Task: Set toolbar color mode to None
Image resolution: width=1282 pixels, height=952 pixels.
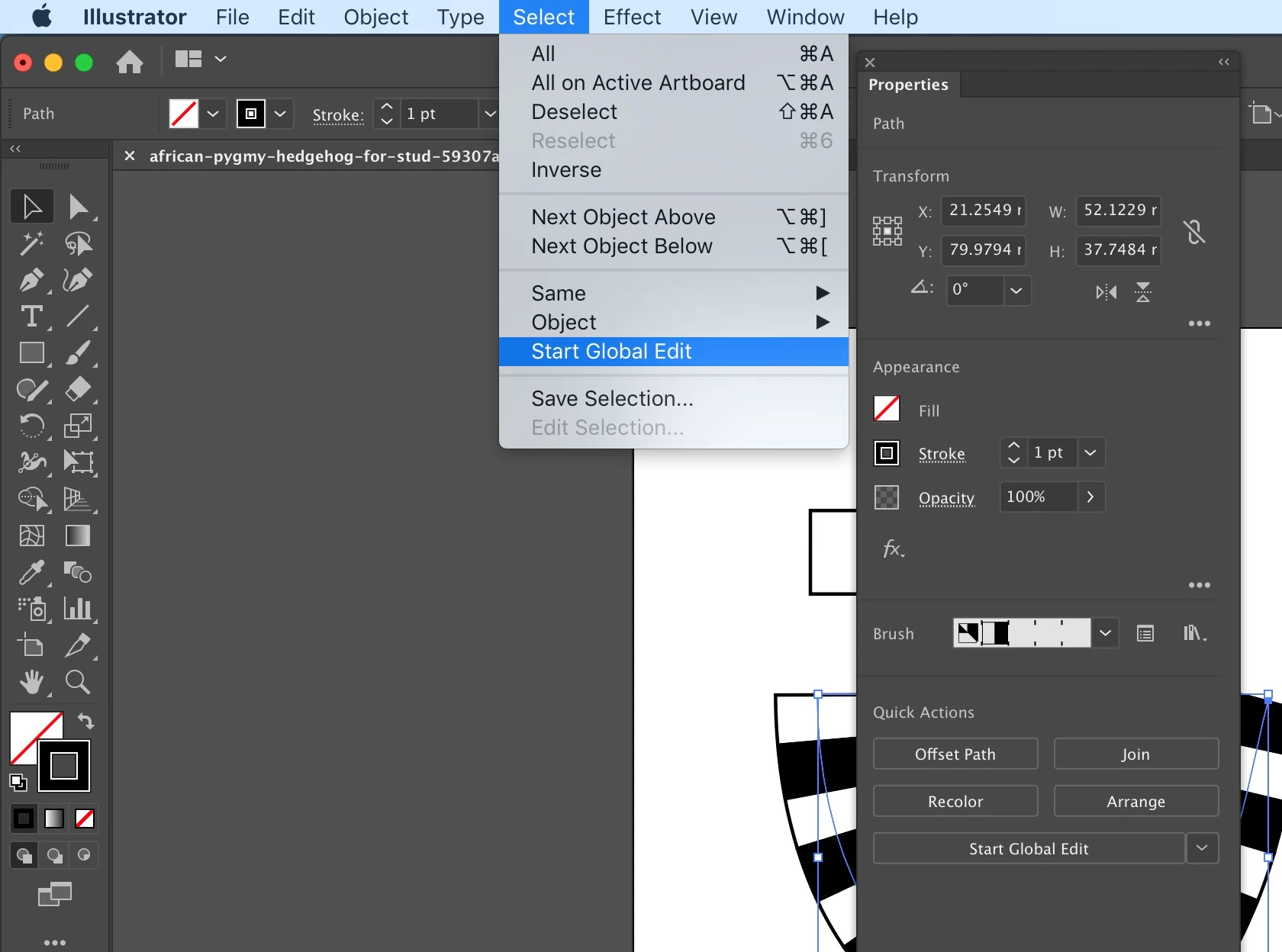Action: click(85, 819)
